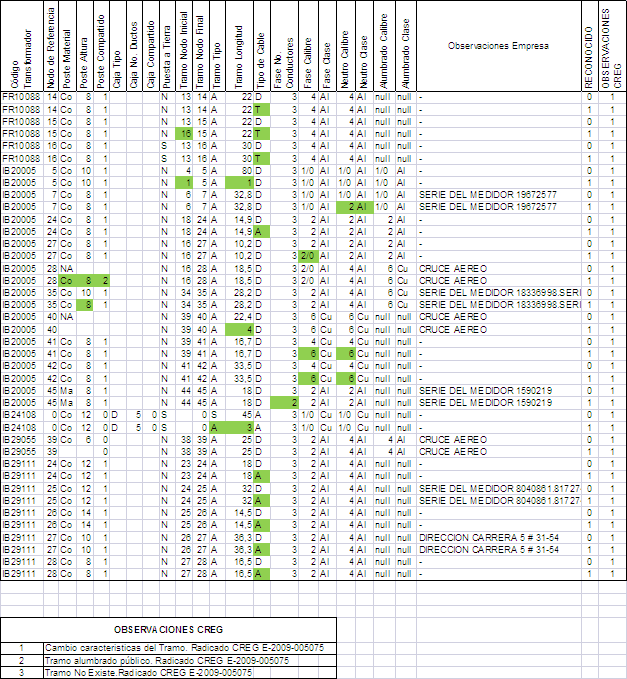
Task: Select the 'Nodo de Referencia' column header
Action: (52, 47)
